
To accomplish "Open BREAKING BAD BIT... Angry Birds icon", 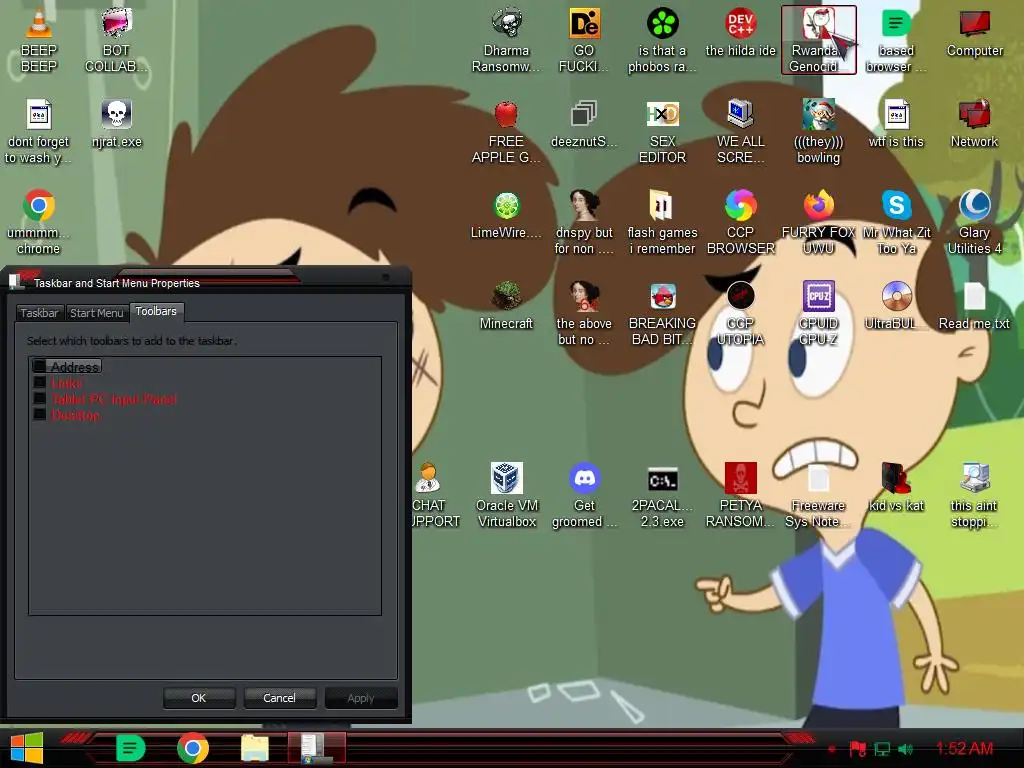I will (662, 313).
